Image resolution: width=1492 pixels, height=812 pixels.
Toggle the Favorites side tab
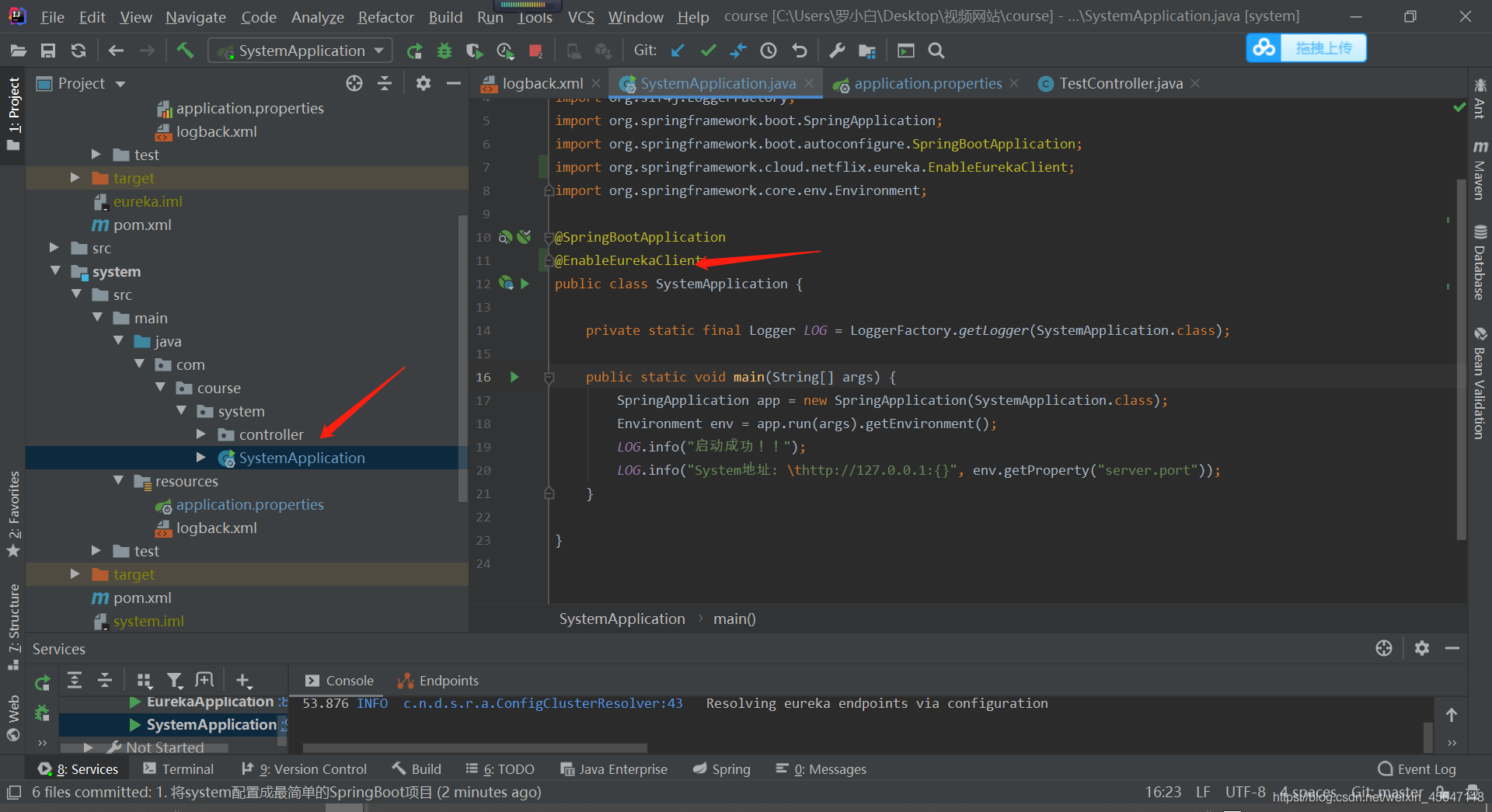13,514
